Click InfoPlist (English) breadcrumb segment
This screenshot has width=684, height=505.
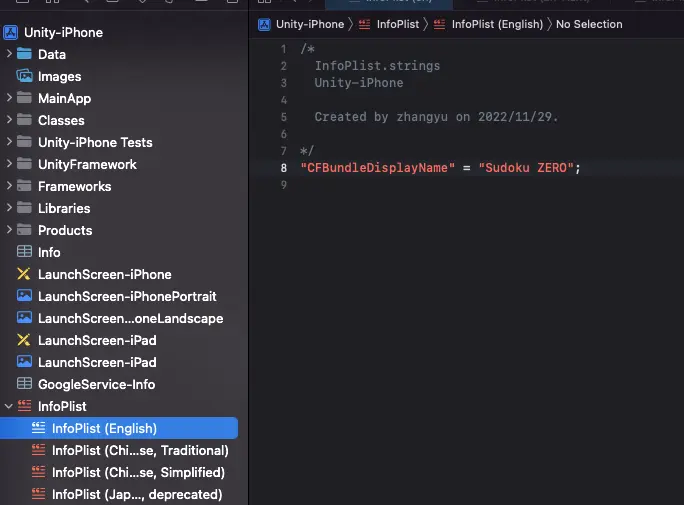click(x=496, y=24)
